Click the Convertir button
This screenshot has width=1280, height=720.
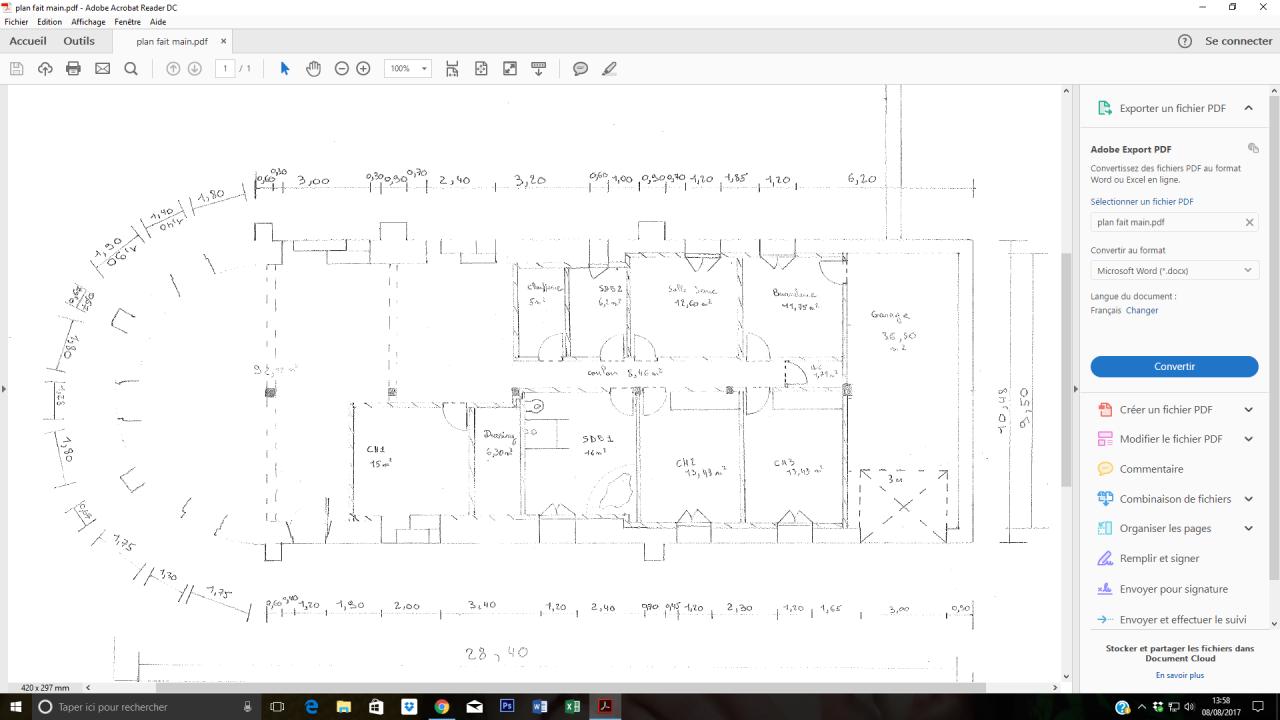click(1174, 366)
